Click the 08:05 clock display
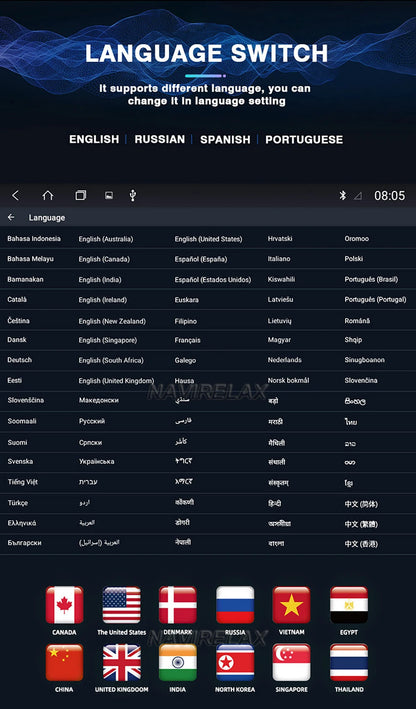 389,196
